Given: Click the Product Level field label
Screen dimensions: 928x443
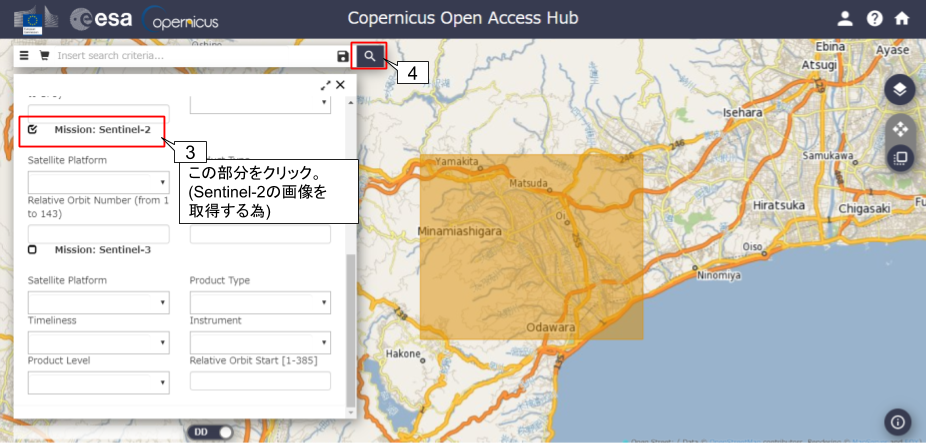Looking at the screenshot, I should coord(59,361).
